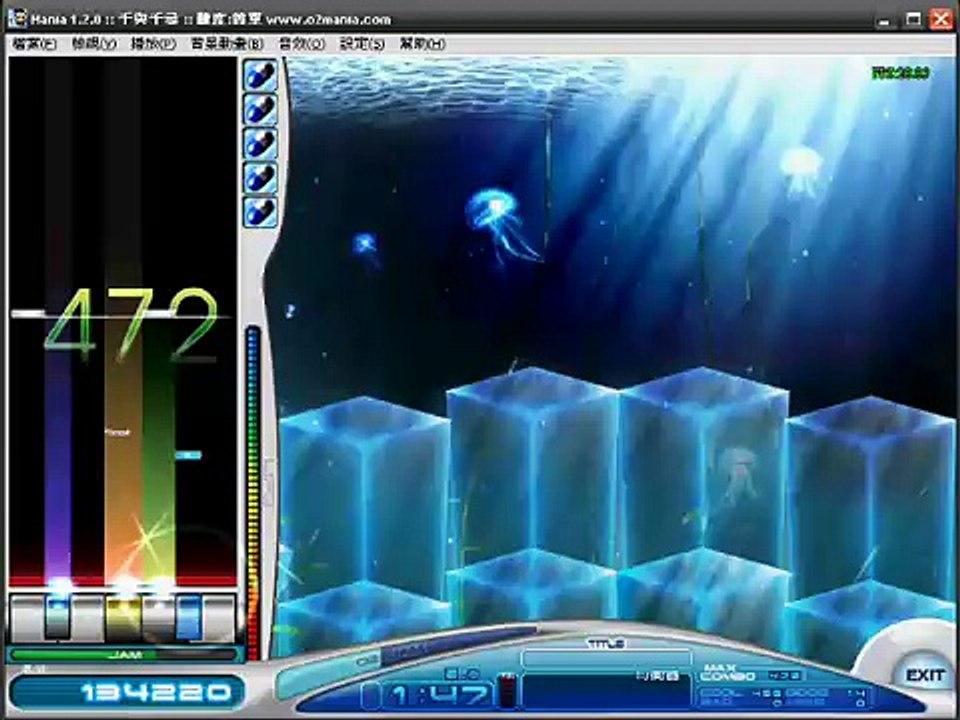The image size is (960, 720).
Task: Click the 1:47 song timer
Action: [x=441, y=696]
